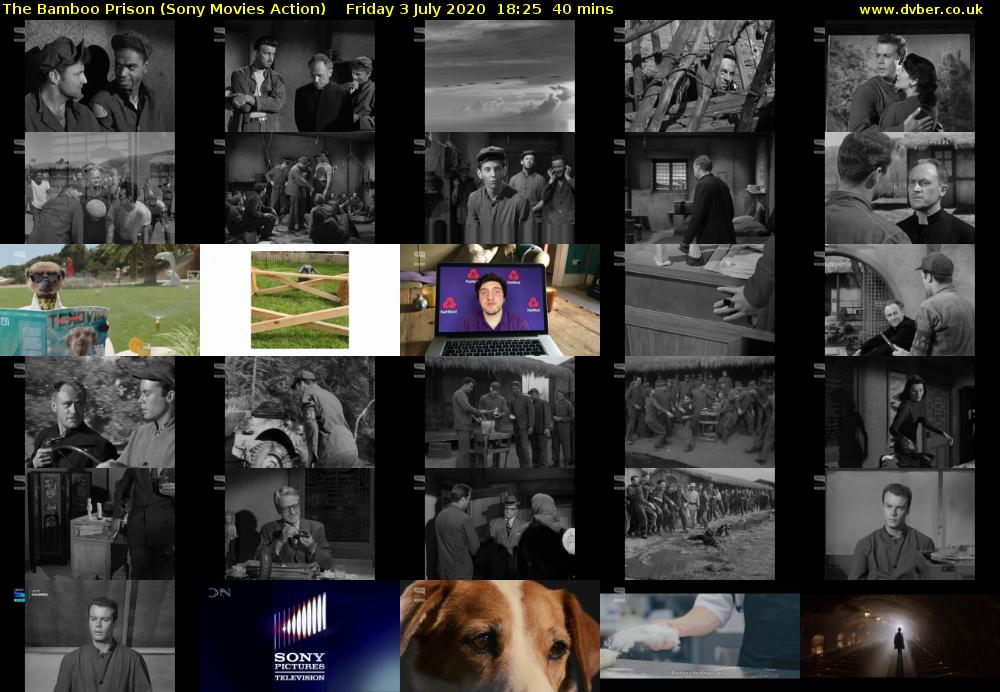
Task: Select thumbnail of prisoners lined along the barracks
Action: click(700, 524)
